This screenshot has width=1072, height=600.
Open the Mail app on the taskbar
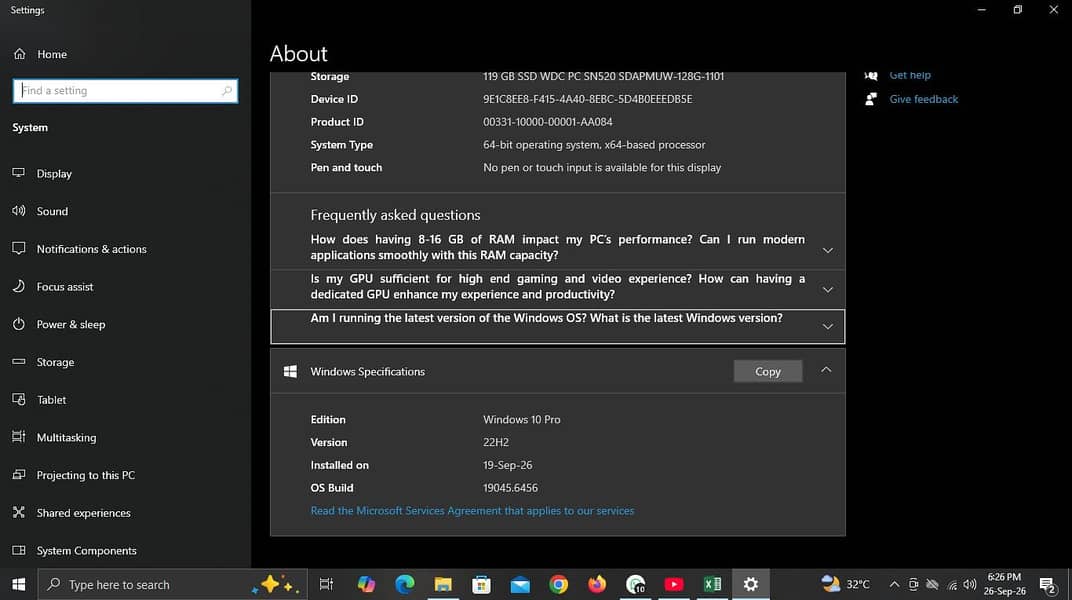pyautogui.click(x=520, y=584)
